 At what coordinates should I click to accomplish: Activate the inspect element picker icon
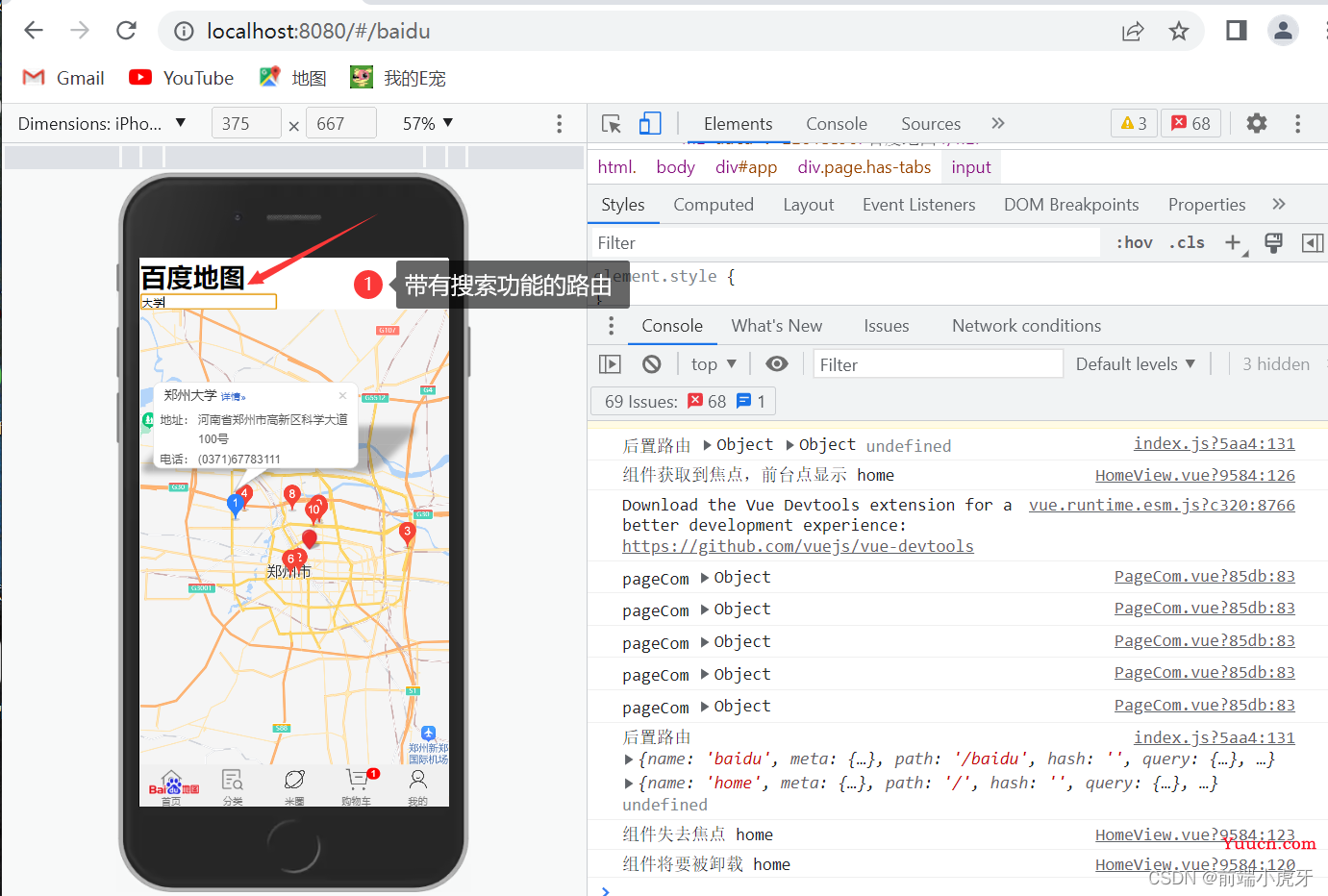click(612, 123)
